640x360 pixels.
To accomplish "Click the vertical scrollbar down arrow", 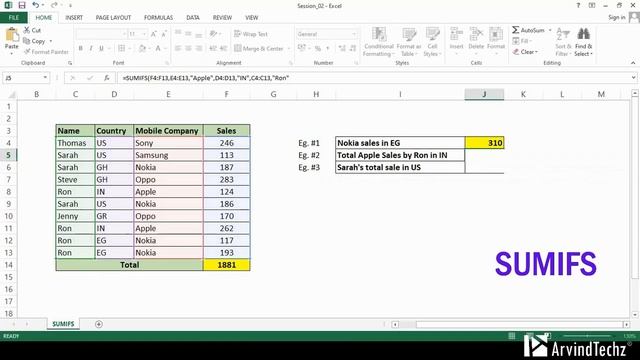I will point(635,315).
